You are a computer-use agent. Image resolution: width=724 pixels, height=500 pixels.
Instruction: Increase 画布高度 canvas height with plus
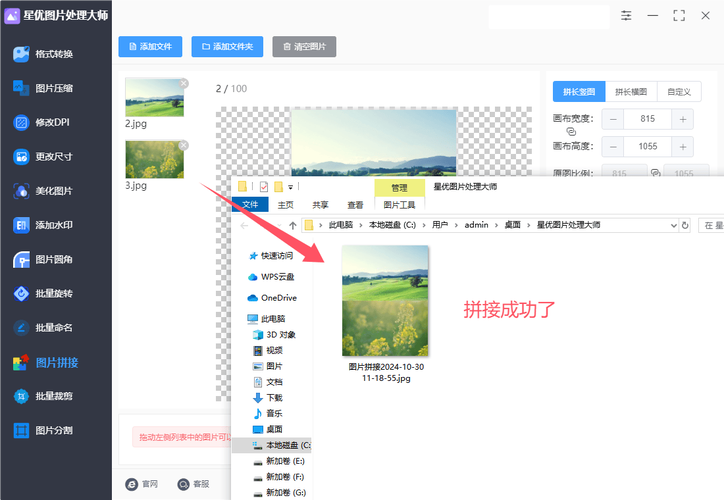682,147
